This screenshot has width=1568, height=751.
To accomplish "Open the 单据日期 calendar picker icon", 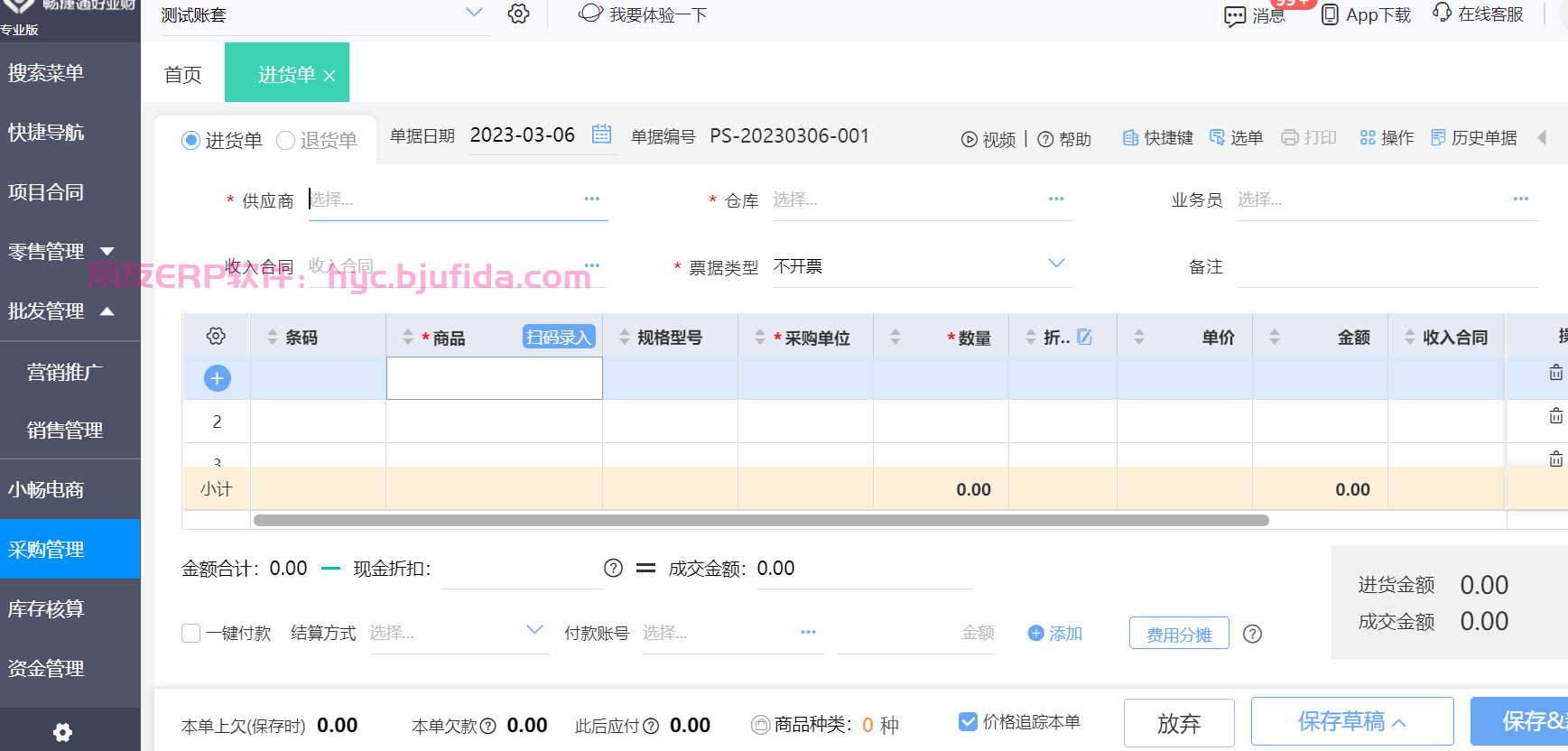I will (601, 134).
